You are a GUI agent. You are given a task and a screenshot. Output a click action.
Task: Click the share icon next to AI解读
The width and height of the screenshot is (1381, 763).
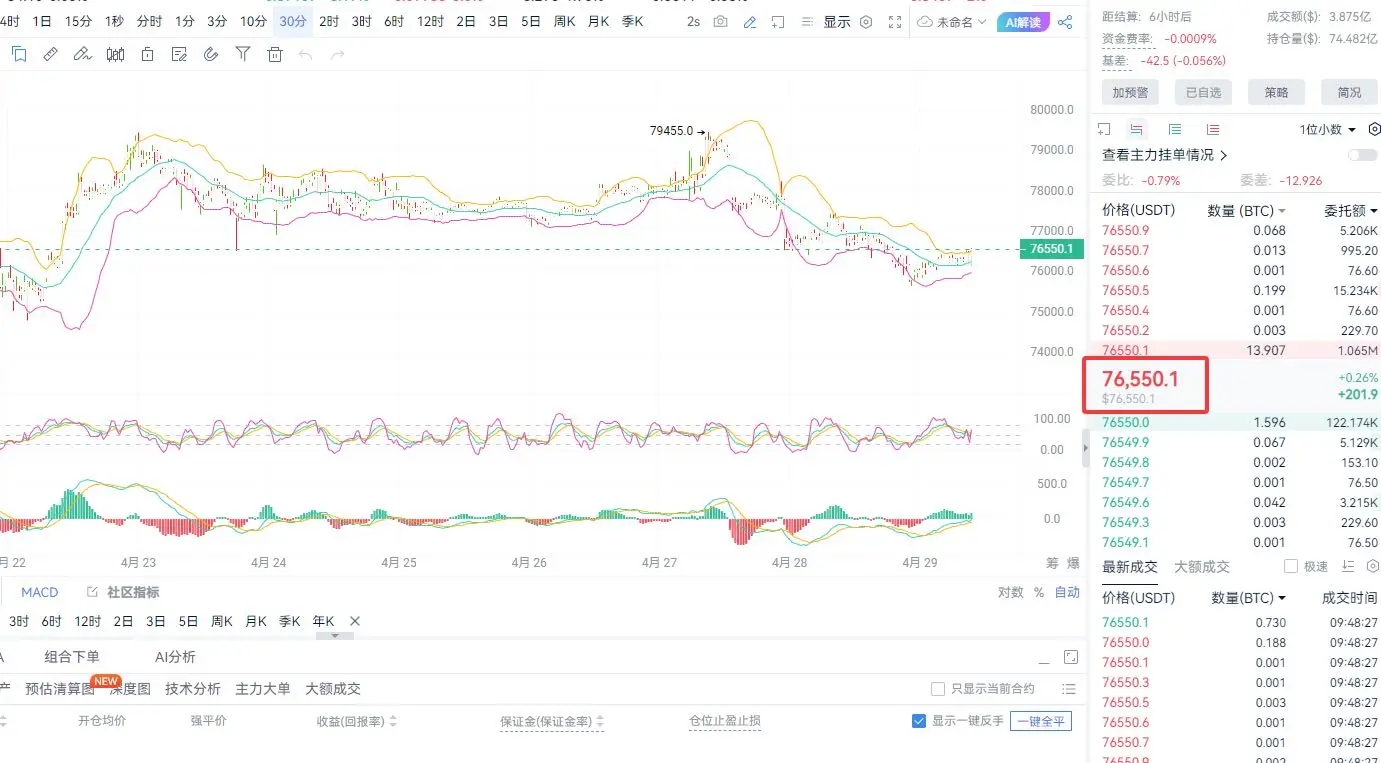point(1065,21)
